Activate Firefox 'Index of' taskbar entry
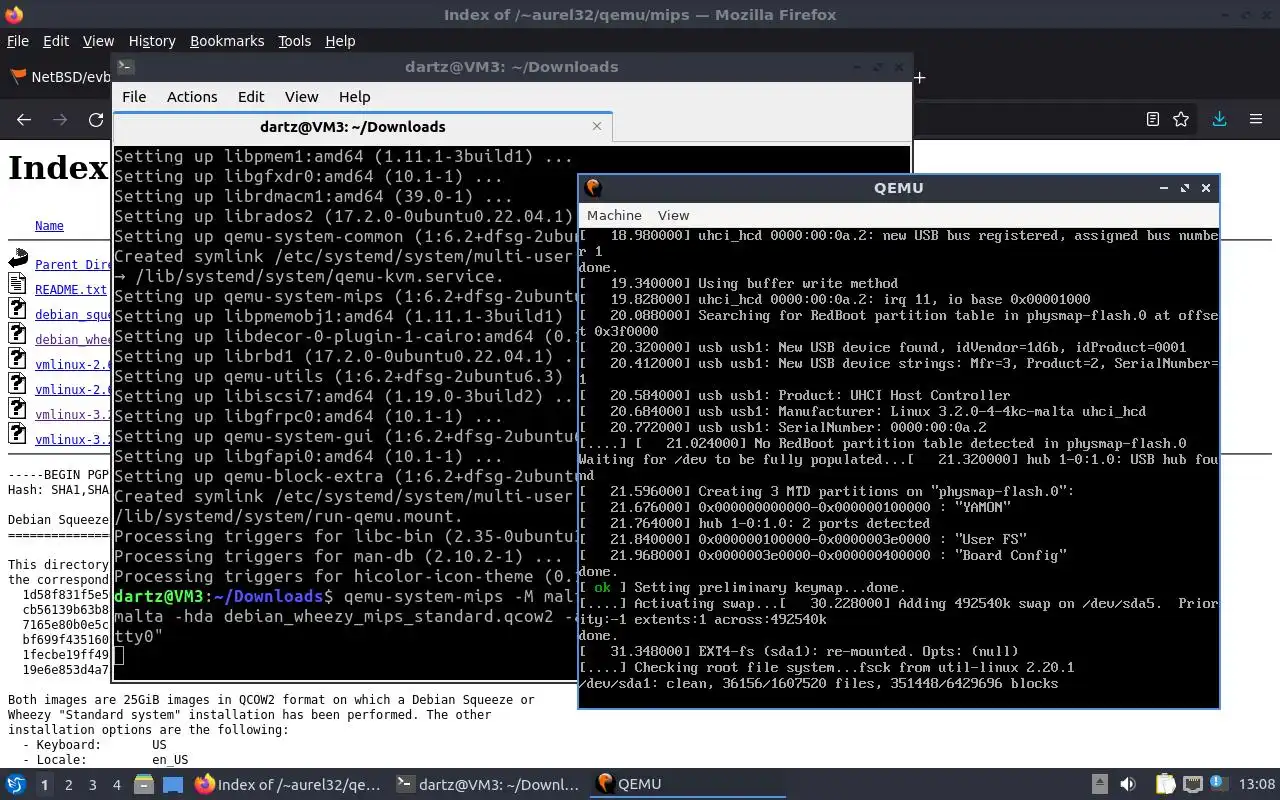1280x800 pixels. (288, 784)
